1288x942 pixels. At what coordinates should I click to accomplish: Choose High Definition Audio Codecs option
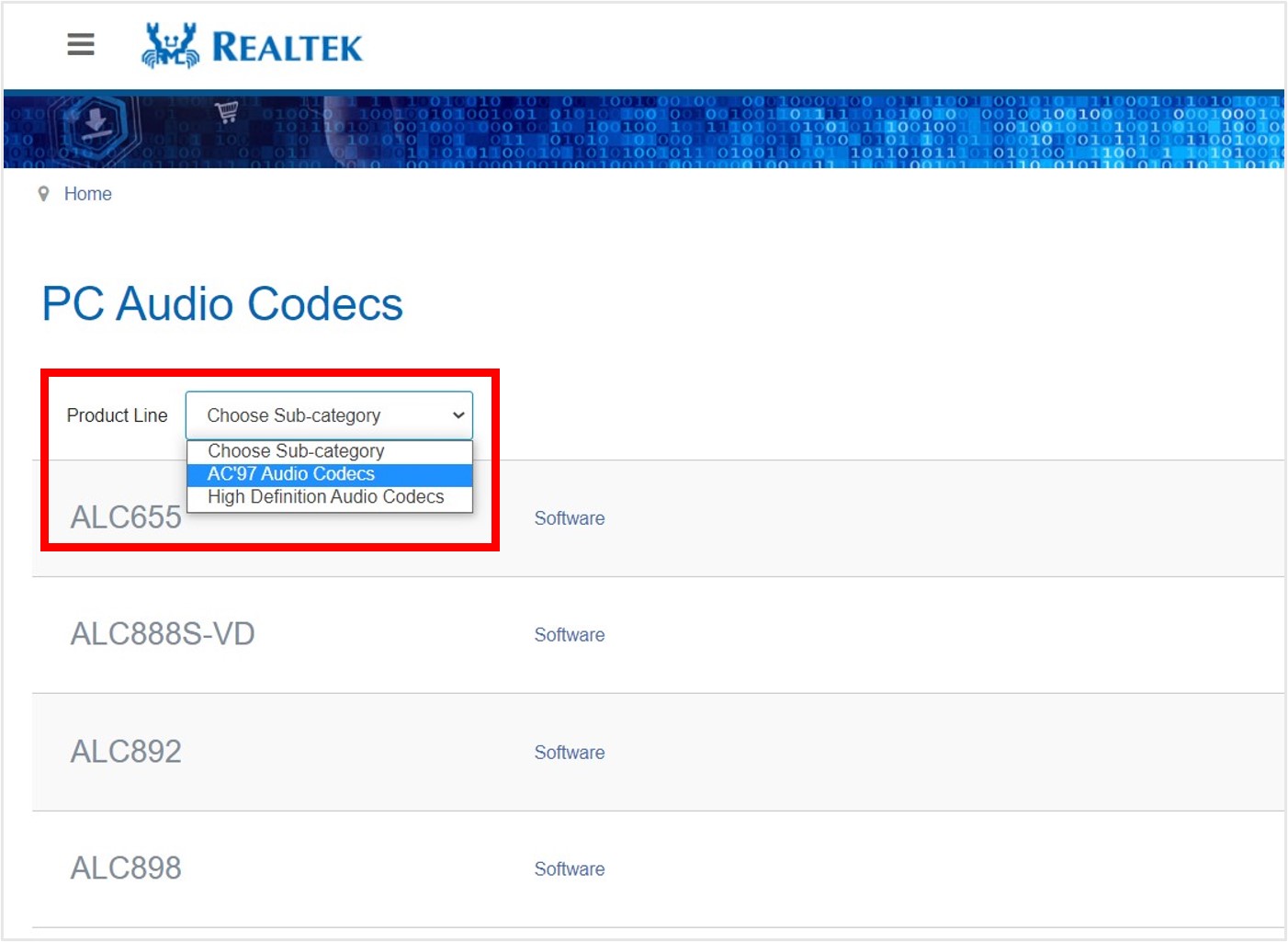tap(330, 497)
